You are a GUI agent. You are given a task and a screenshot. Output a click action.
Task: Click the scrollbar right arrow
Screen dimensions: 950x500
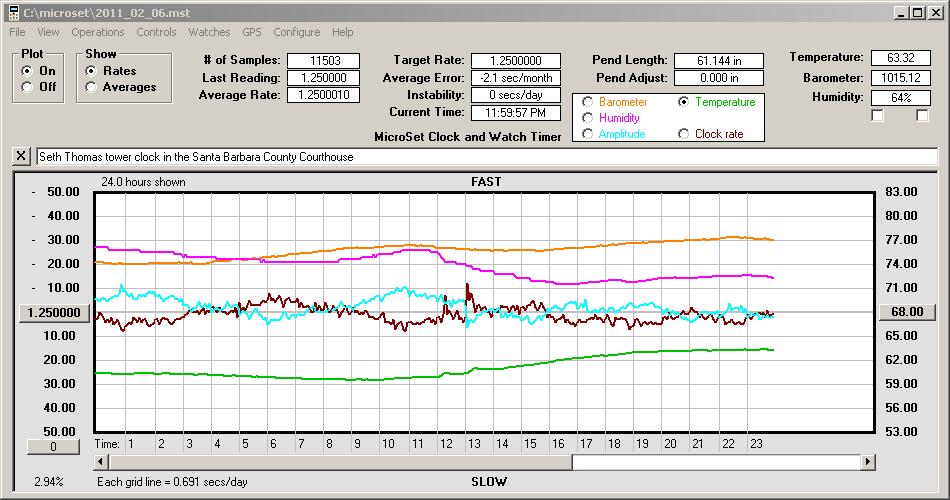868,462
